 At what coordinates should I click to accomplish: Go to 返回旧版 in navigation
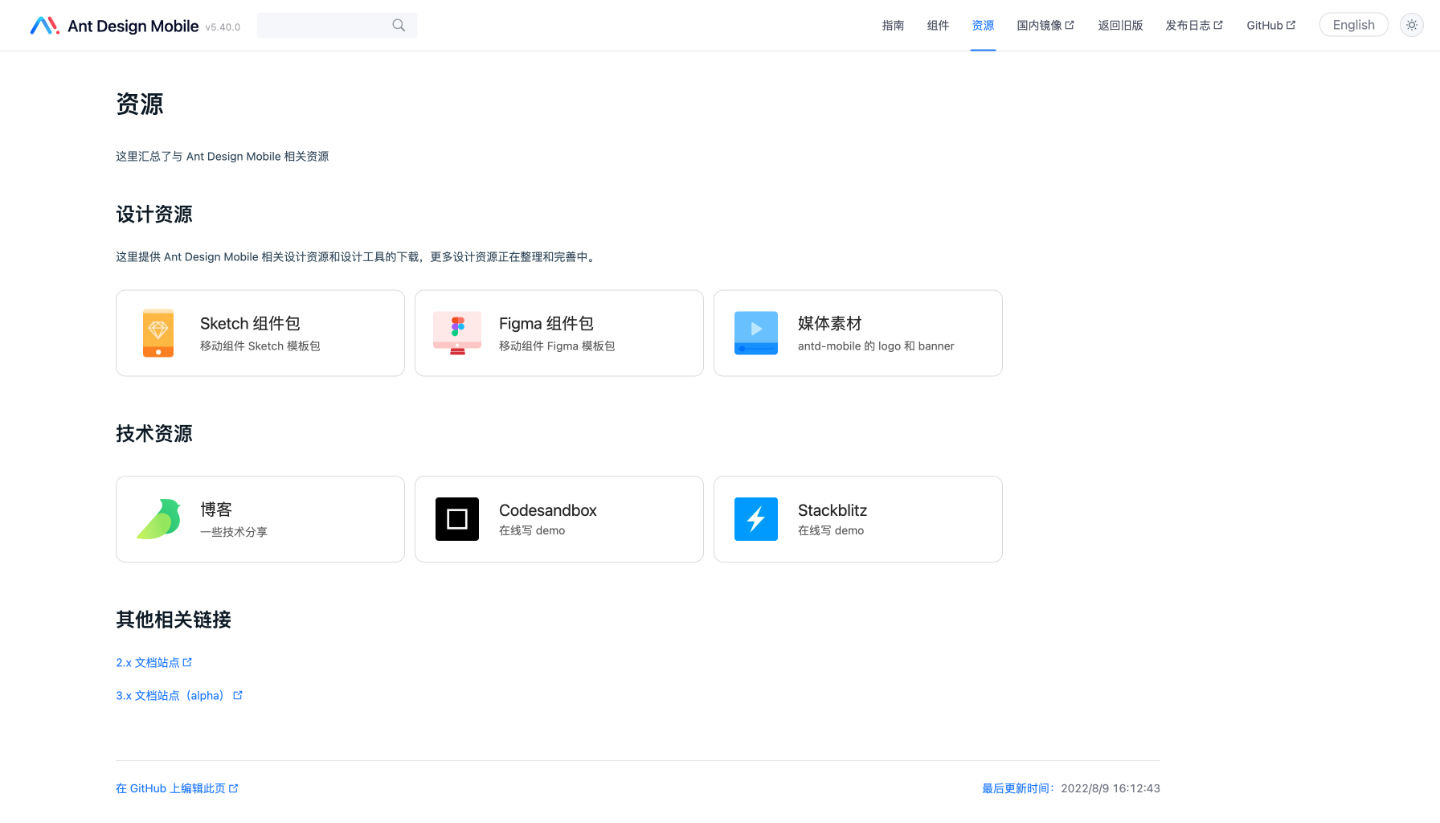click(1120, 25)
